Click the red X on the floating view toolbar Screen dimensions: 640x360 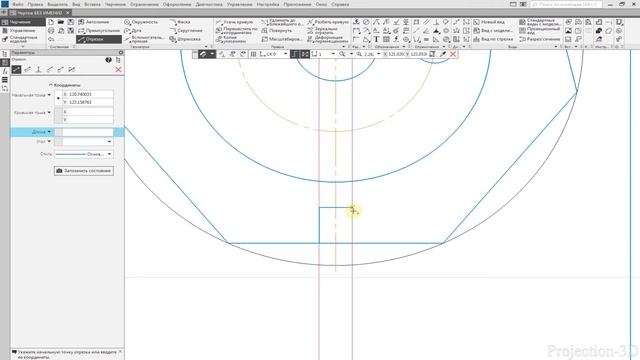[x=453, y=54]
